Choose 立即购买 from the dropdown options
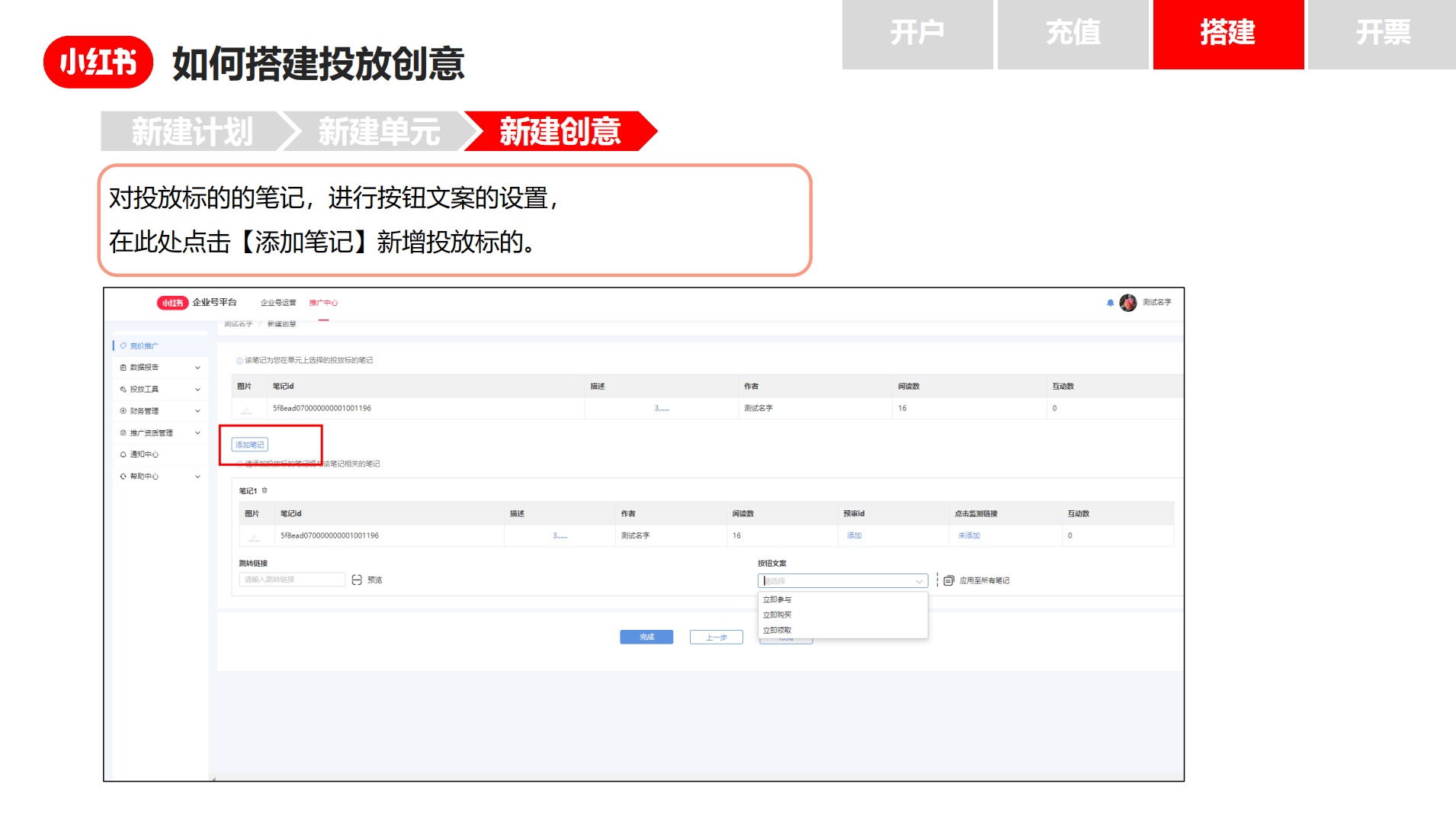 778,614
